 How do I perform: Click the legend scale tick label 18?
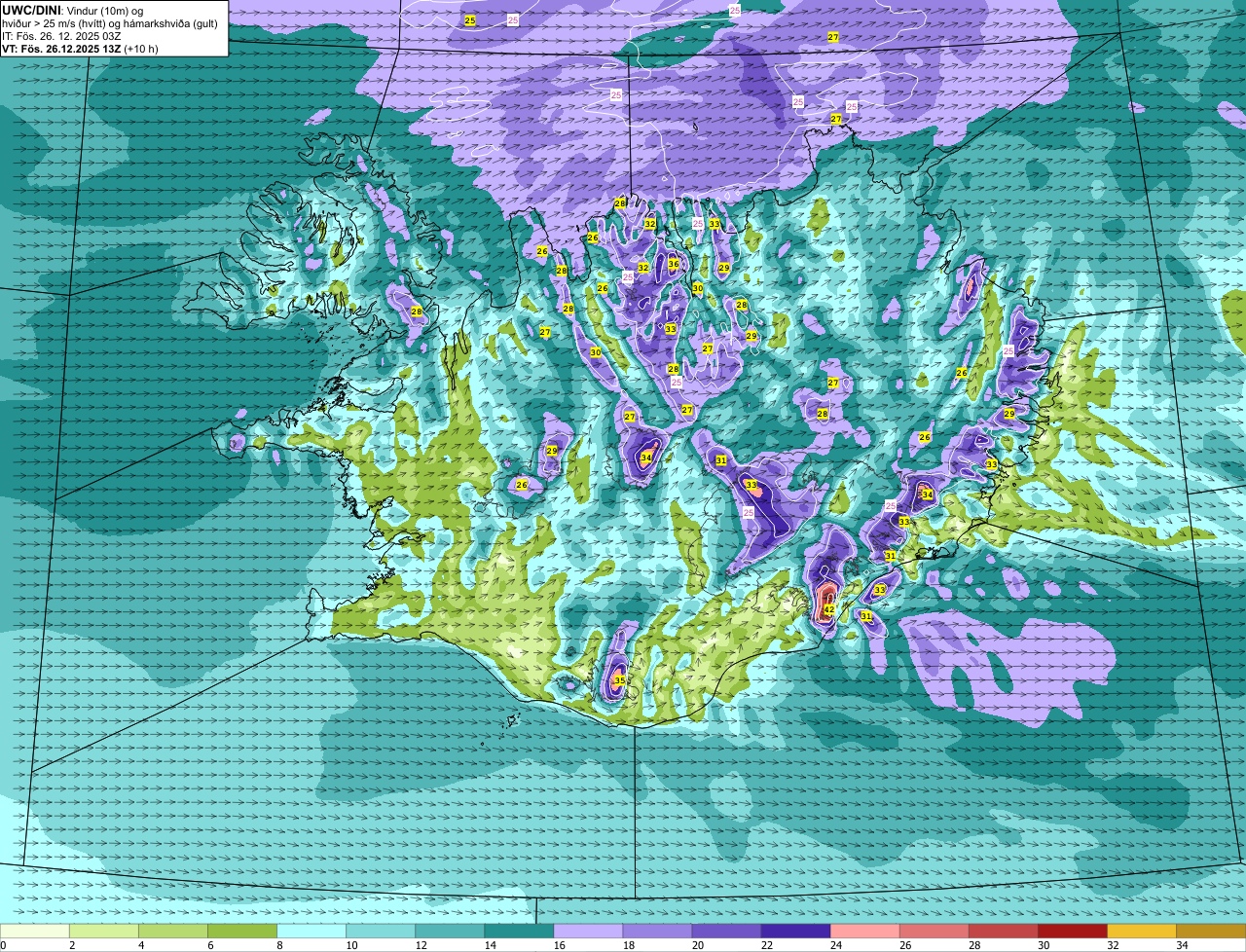click(628, 945)
